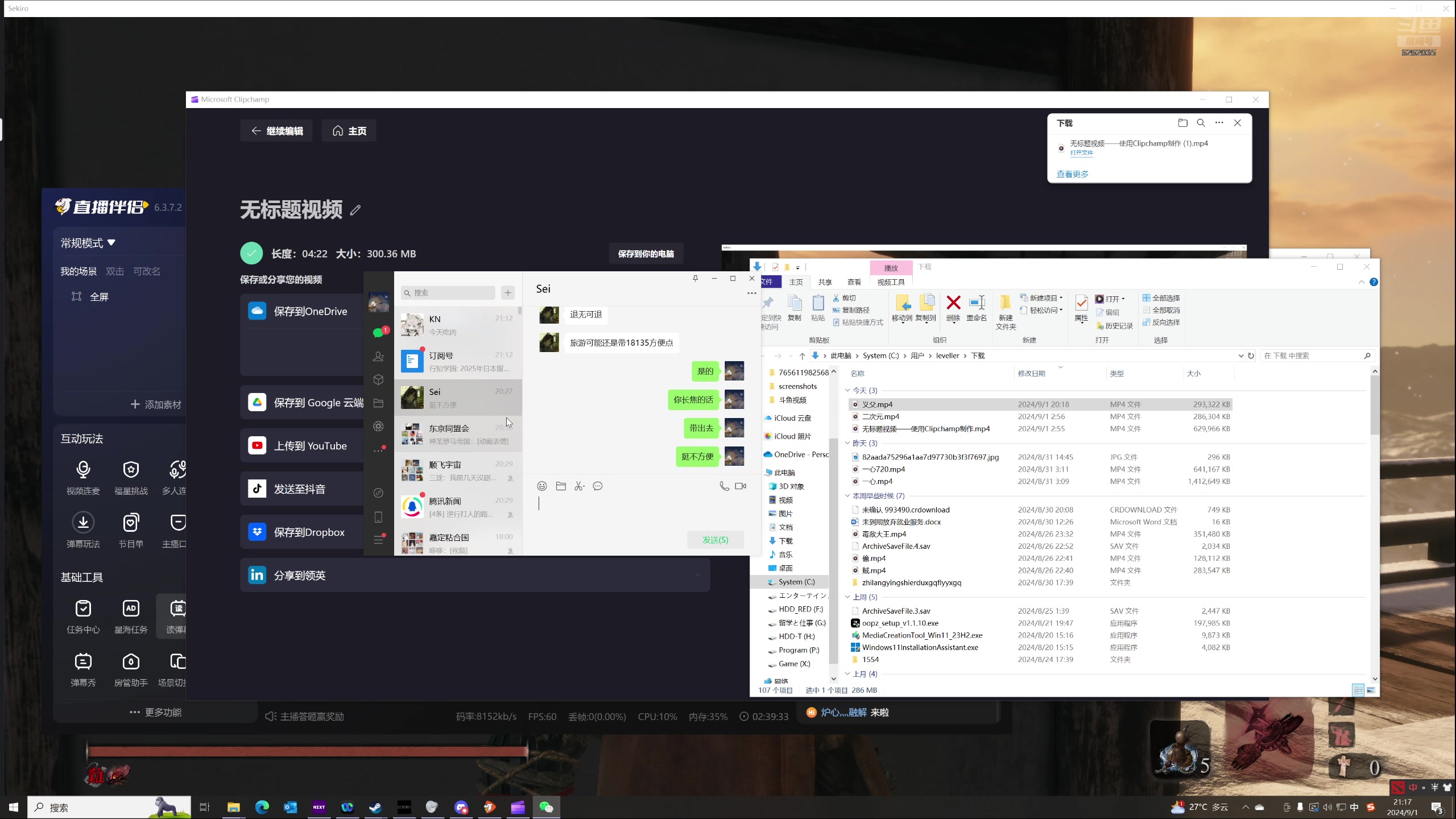1456x819 pixels.
Task: Open 常规模式 mode dropdown in 直播伴侣
Action: coord(88,243)
